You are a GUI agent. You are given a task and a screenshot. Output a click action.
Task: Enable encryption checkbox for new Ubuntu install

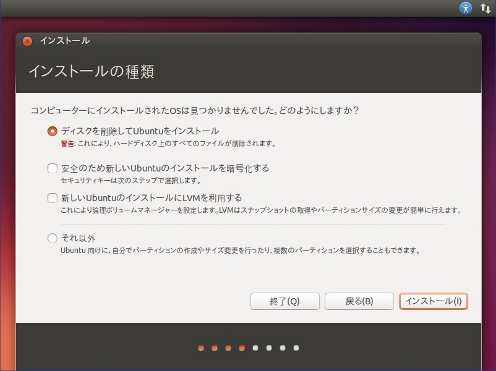52,168
